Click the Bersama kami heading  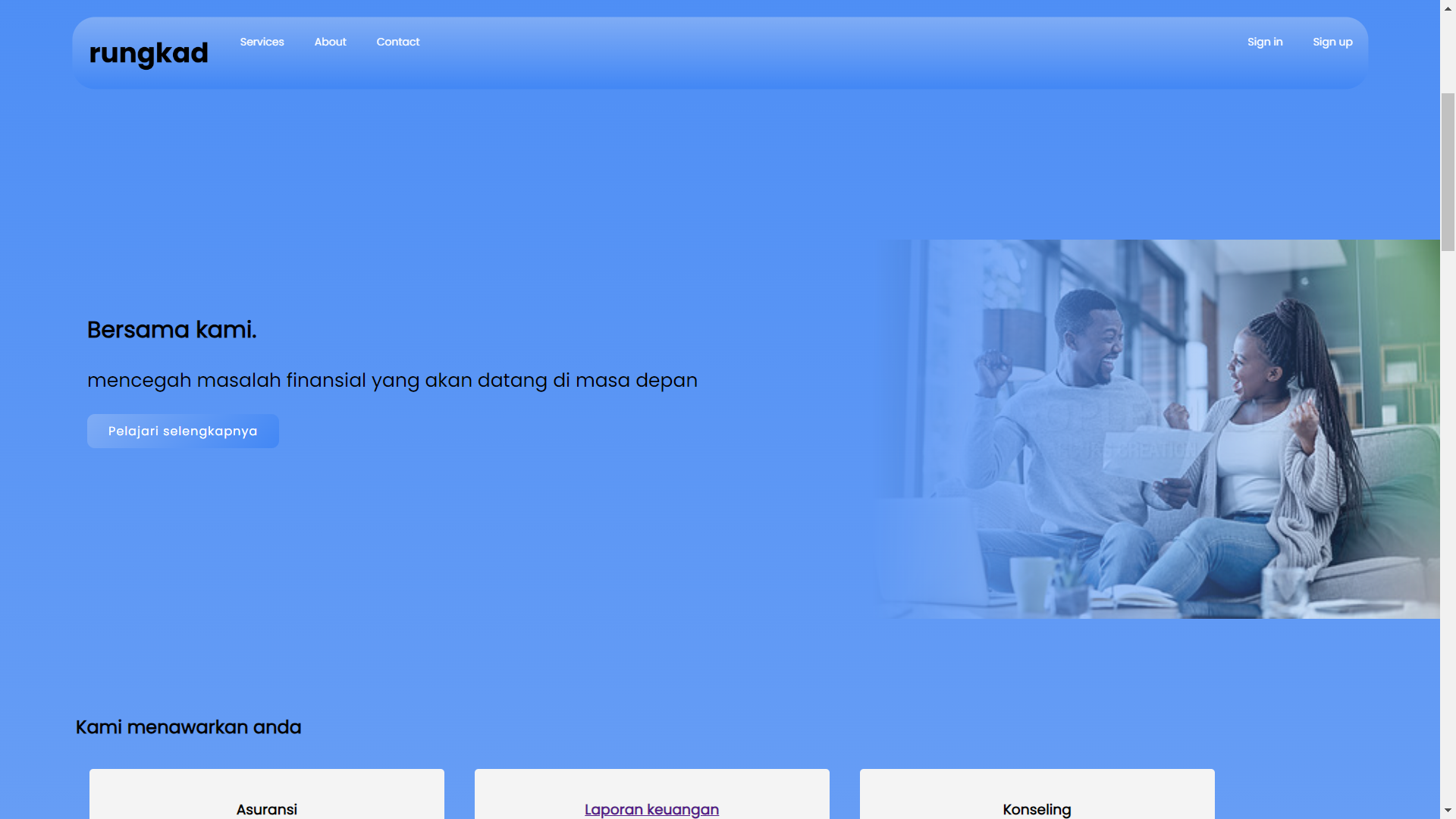pyautogui.click(x=171, y=330)
